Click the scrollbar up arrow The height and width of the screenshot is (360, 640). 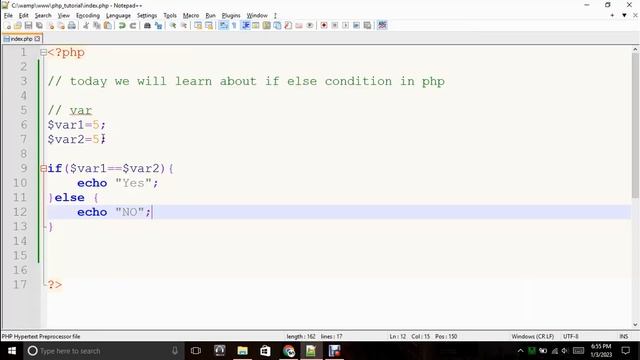click(x=635, y=49)
